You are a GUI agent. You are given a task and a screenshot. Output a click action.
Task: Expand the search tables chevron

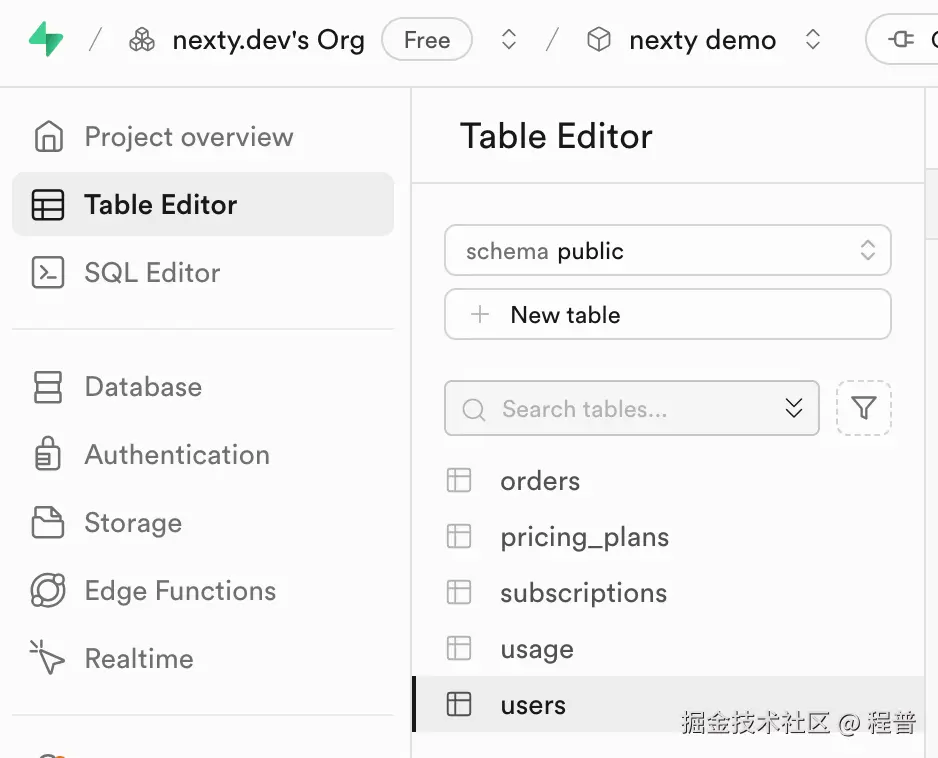(x=793, y=408)
